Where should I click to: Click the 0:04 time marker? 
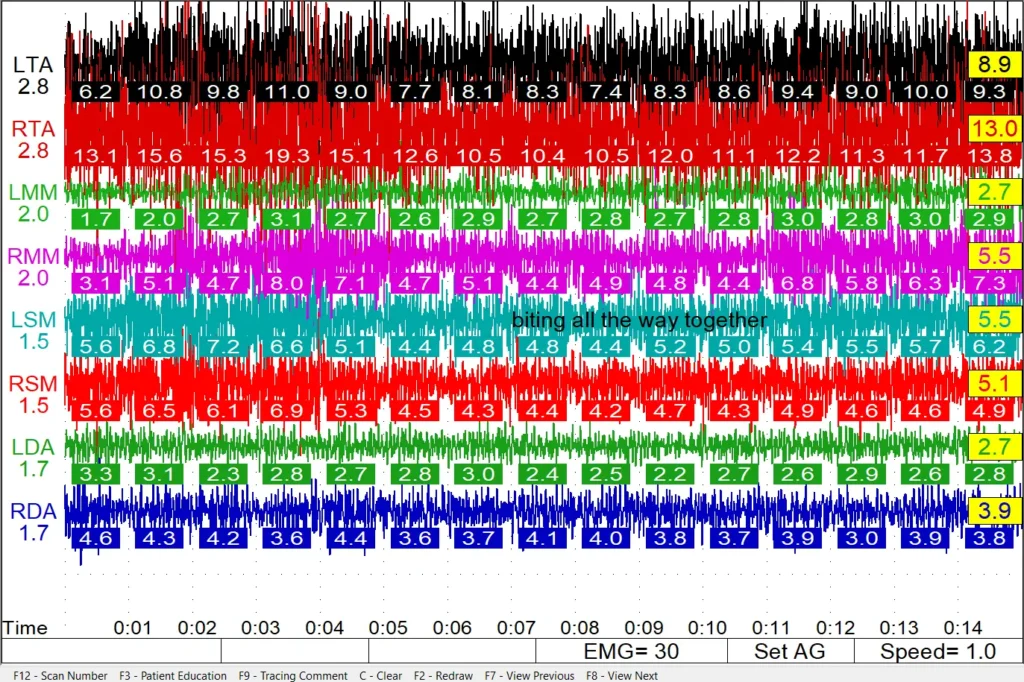pyautogui.click(x=325, y=628)
